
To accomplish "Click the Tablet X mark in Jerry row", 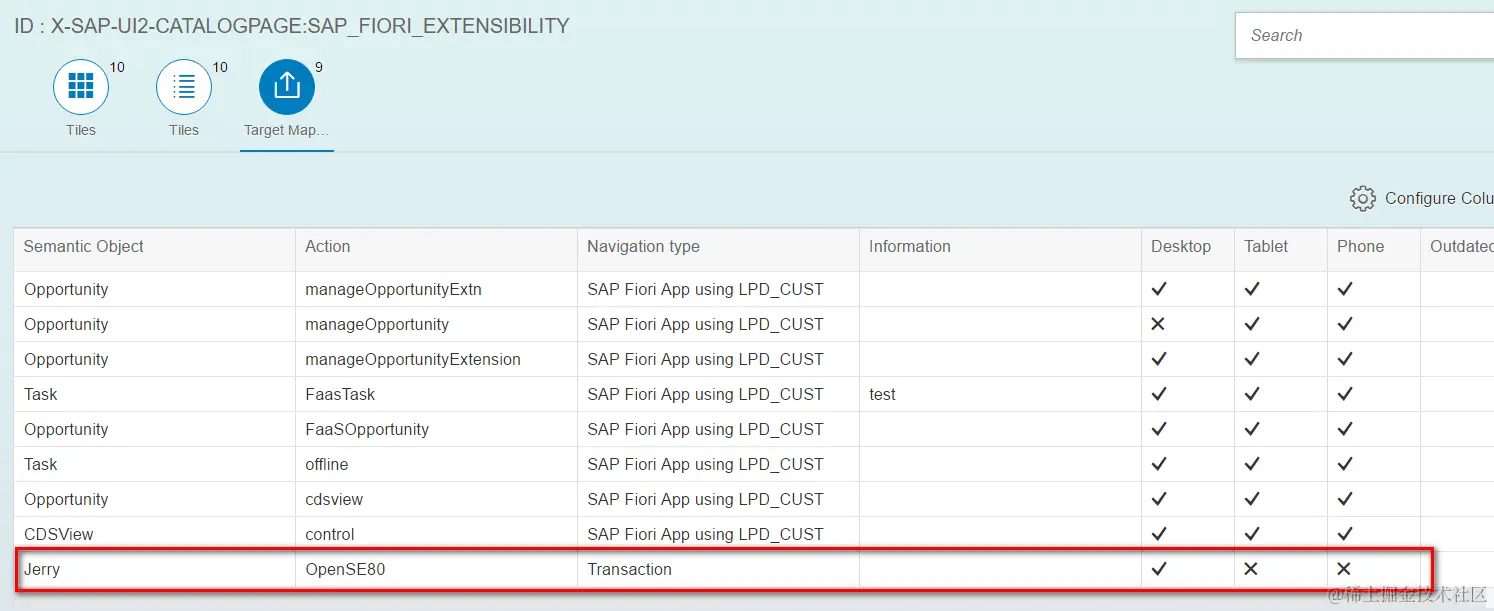I will 1251,569.
